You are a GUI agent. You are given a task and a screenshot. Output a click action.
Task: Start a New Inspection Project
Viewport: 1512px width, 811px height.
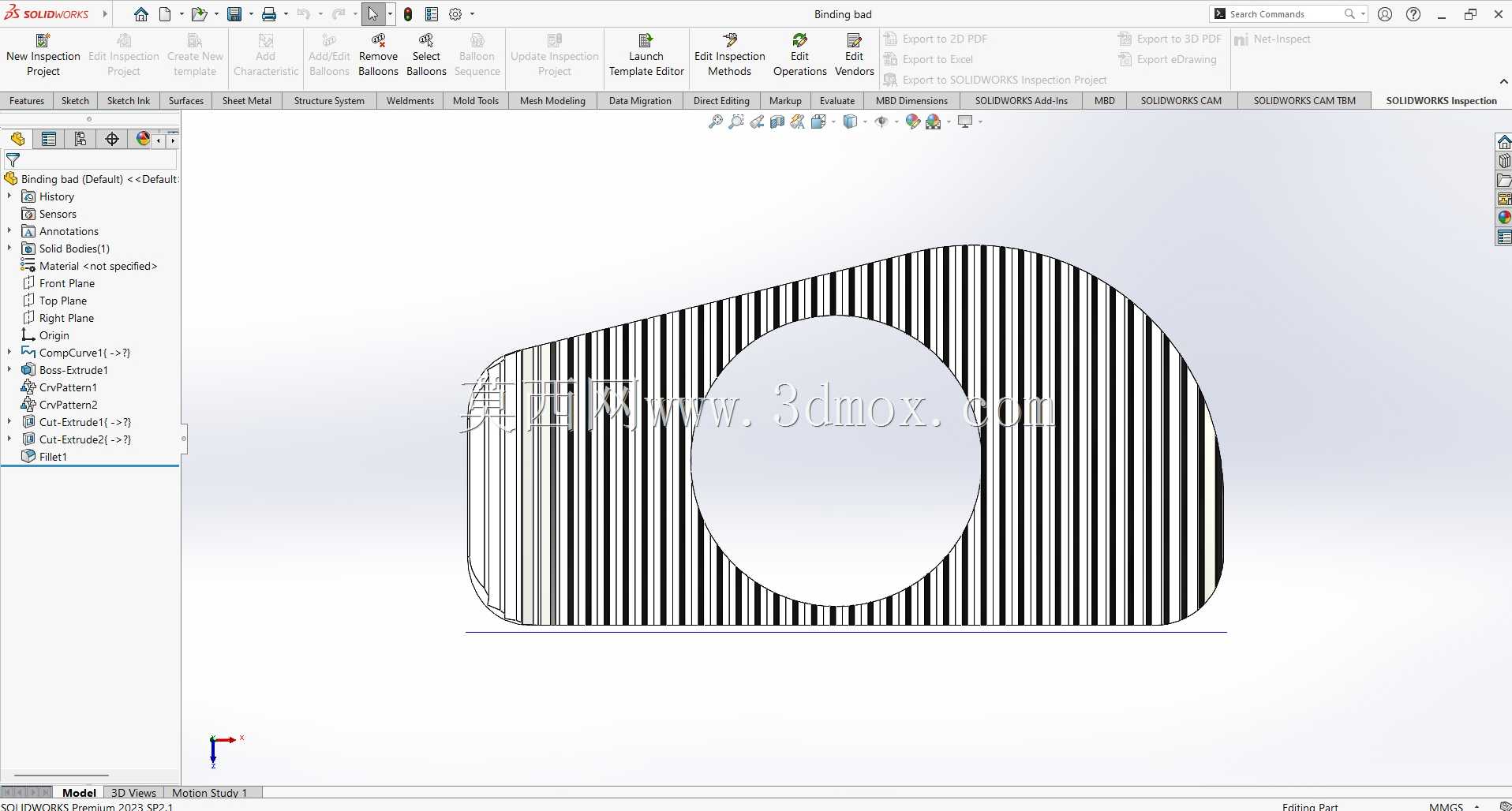click(x=43, y=54)
